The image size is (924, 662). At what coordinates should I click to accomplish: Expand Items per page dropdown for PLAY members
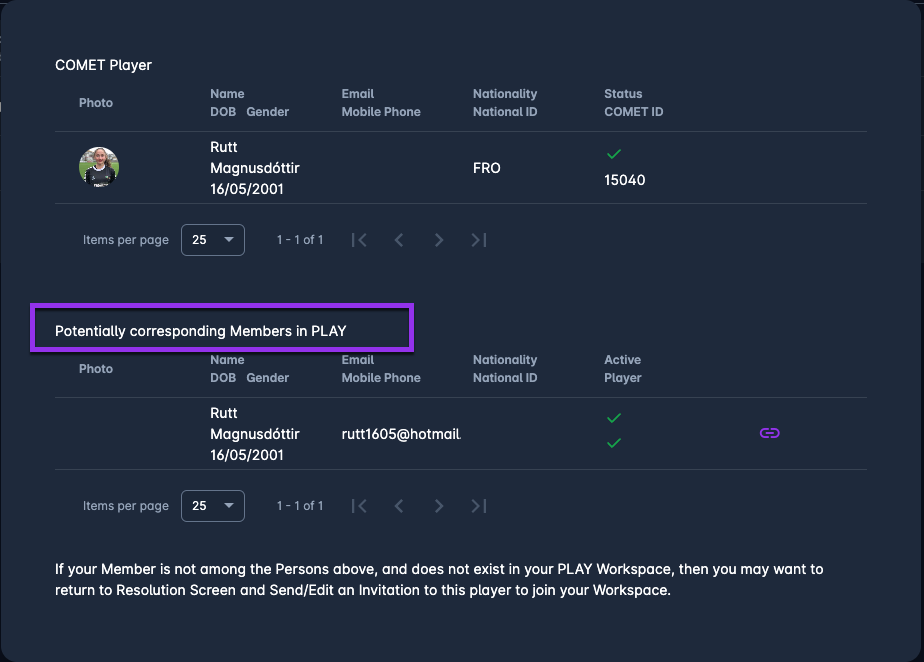tap(212, 506)
